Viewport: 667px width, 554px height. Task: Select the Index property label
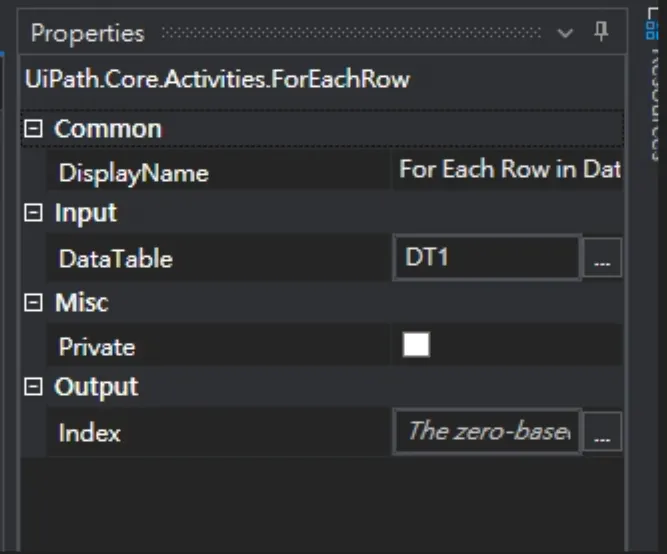point(89,433)
